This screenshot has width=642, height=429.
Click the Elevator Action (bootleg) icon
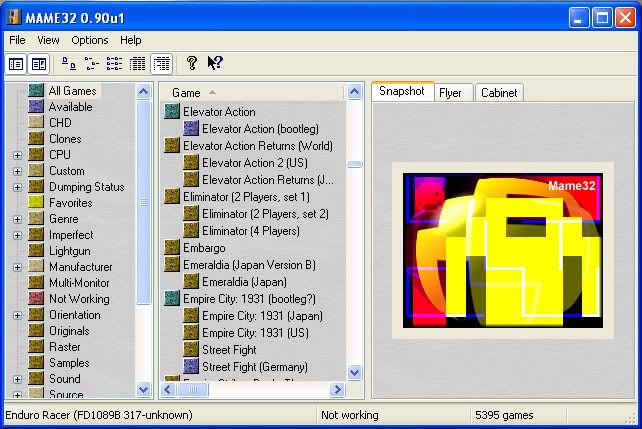tap(191, 129)
